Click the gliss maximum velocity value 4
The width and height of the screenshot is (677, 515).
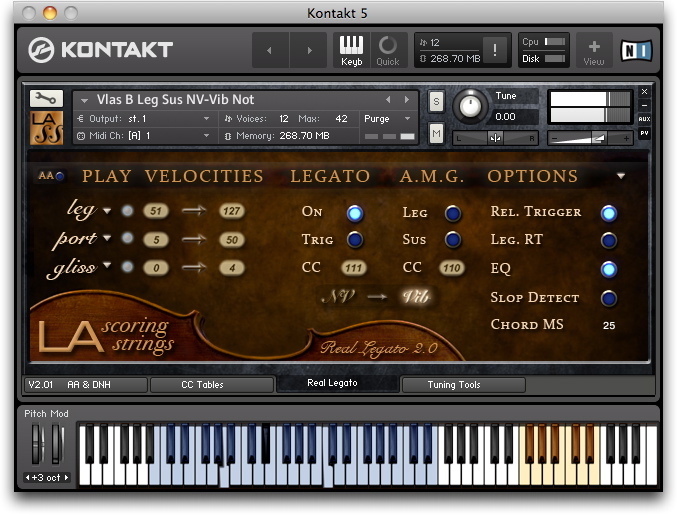(x=232, y=268)
